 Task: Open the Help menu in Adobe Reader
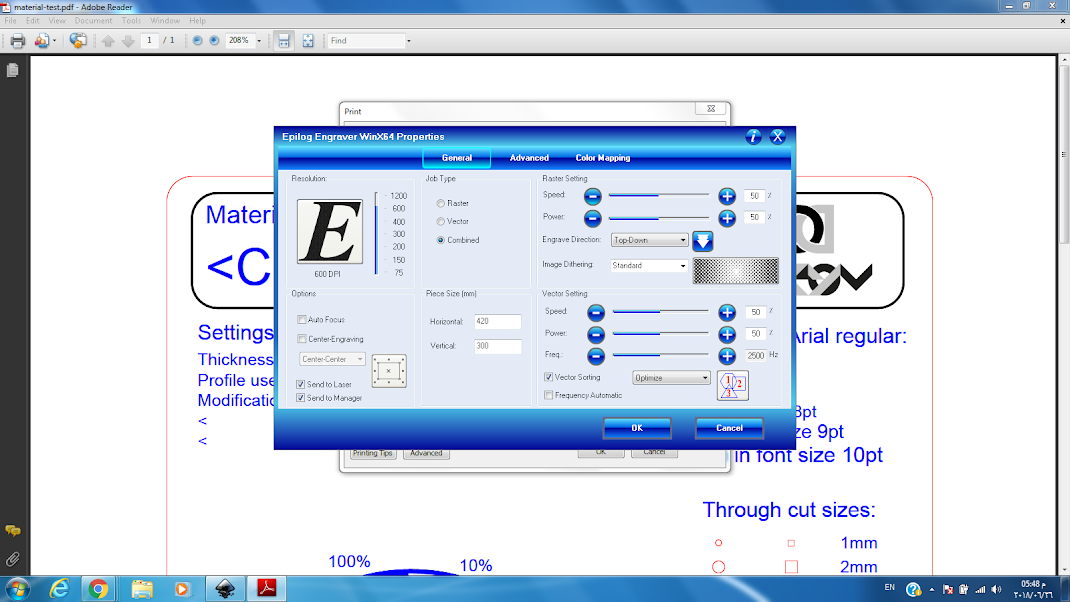197,21
